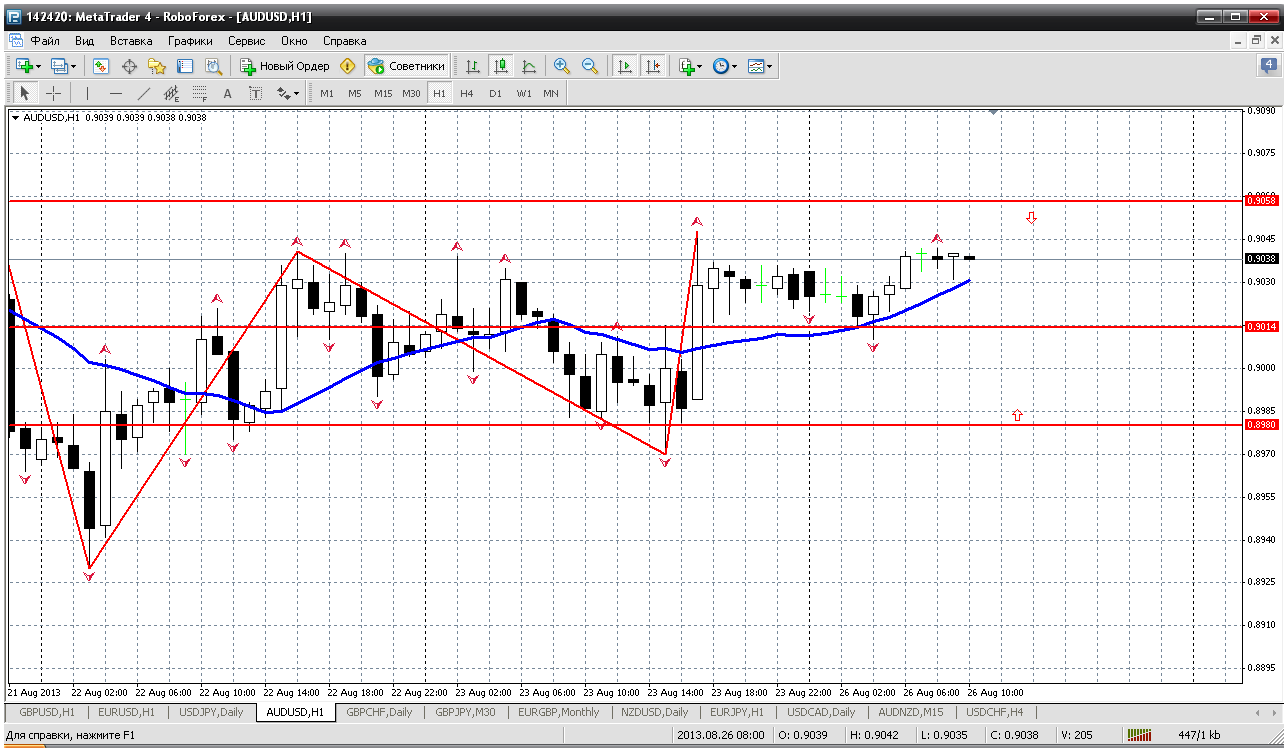The image size is (1288, 748).
Task: Select the arrow cursor tool
Action: point(25,93)
